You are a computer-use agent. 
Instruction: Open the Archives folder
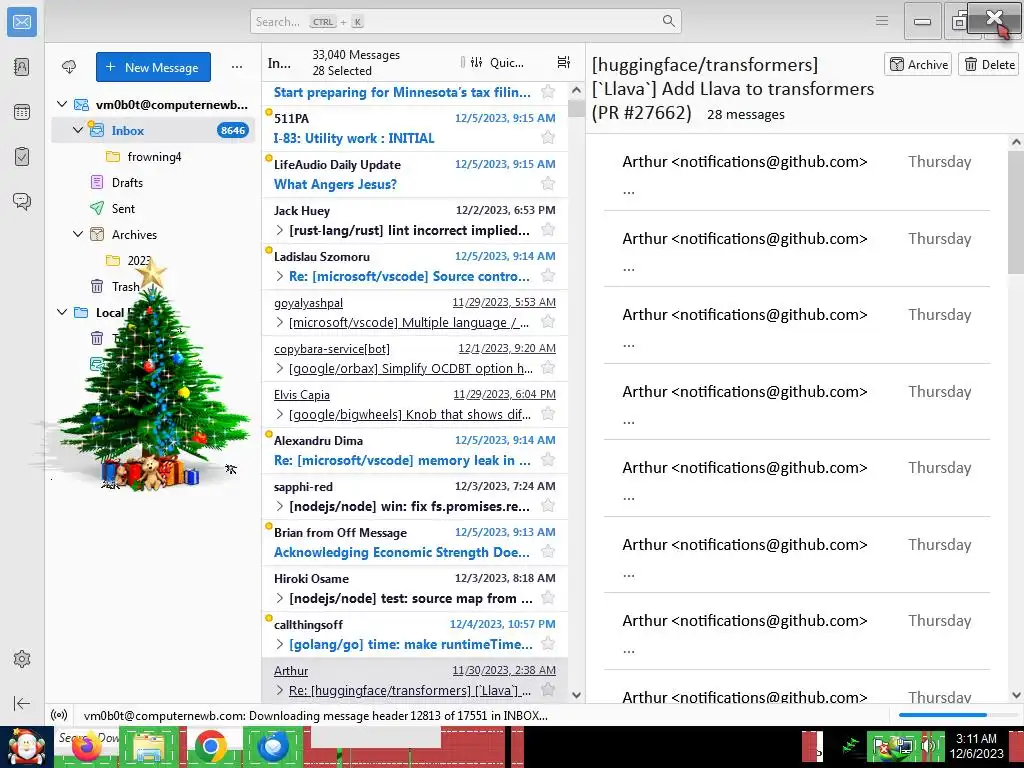point(153,234)
